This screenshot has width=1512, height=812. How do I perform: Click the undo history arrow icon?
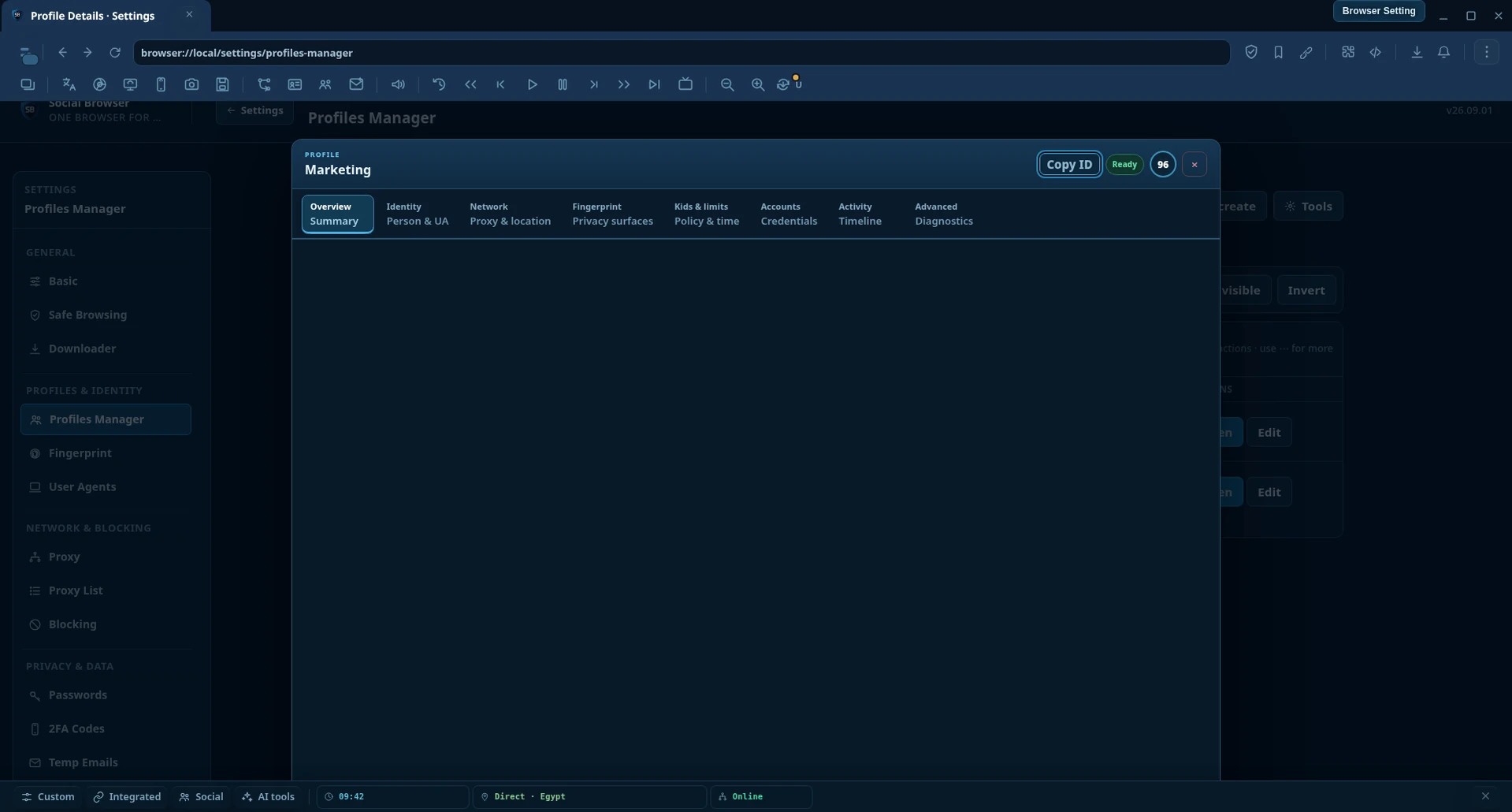point(439,84)
